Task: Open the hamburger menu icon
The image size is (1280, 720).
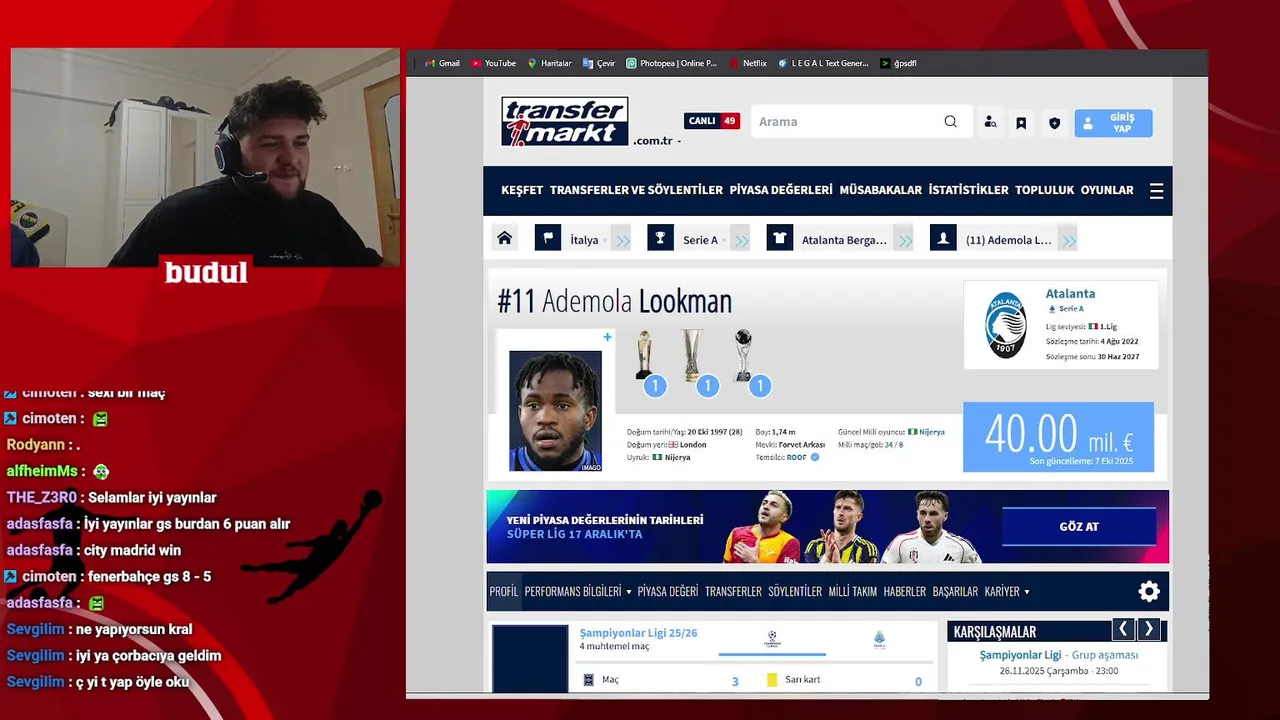Action: [1156, 191]
